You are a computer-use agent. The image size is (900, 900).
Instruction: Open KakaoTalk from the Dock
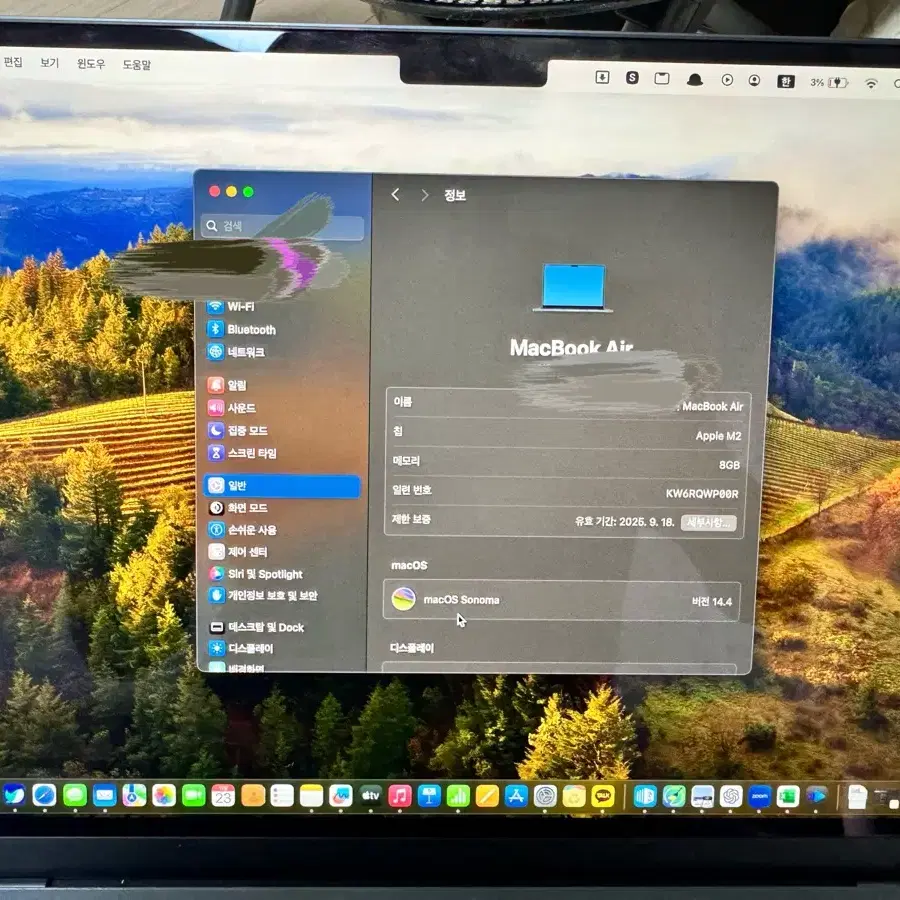coord(603,796)
